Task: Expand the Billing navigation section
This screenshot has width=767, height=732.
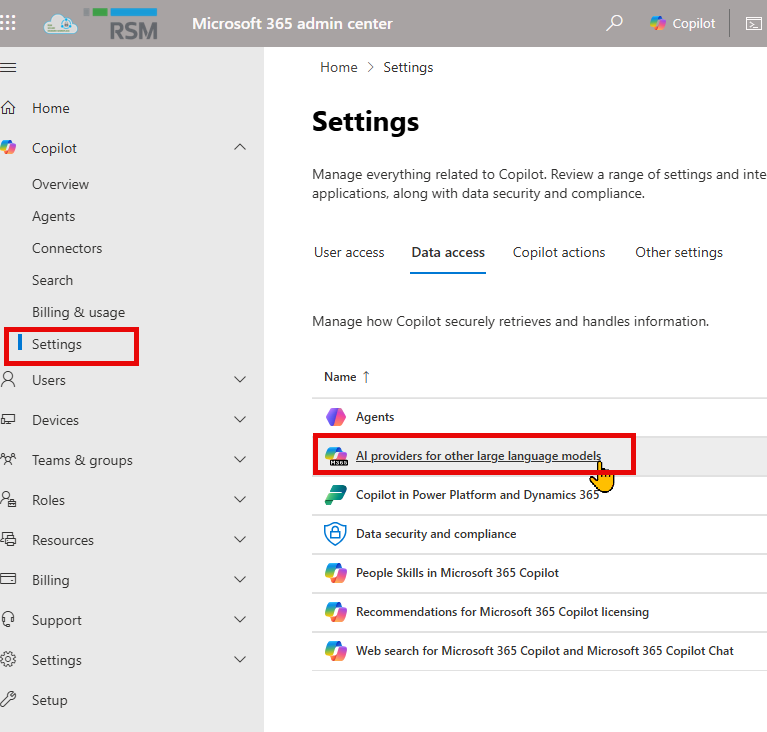Action: (239, 580)
